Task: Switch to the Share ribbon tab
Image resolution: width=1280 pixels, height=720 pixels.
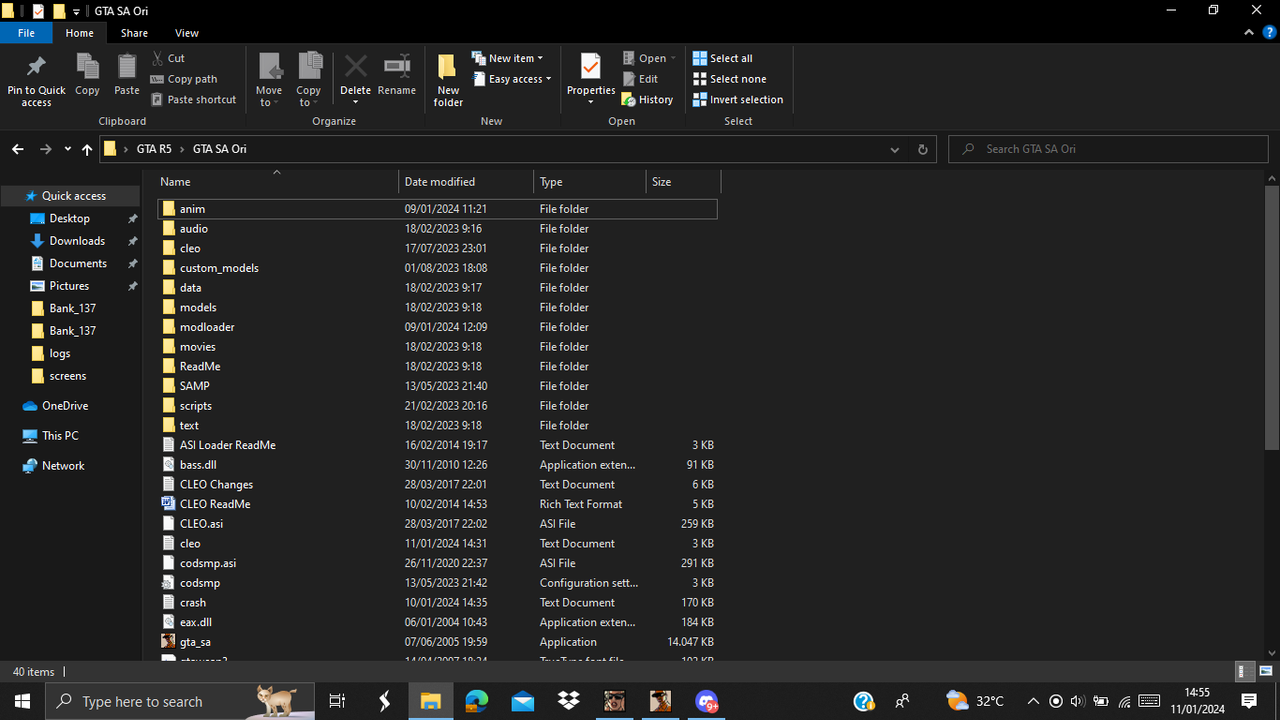Action: pyautogui.click(x=134, y=33)
